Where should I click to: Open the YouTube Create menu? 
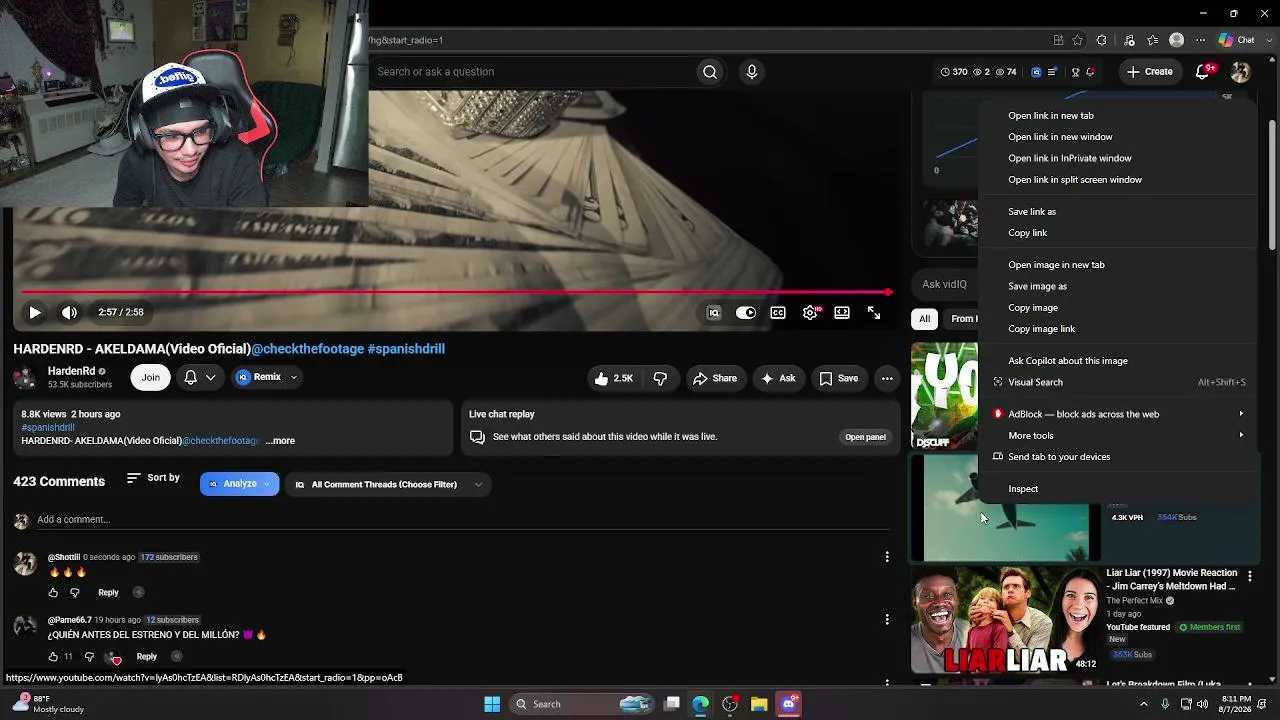click(1149, 72)
